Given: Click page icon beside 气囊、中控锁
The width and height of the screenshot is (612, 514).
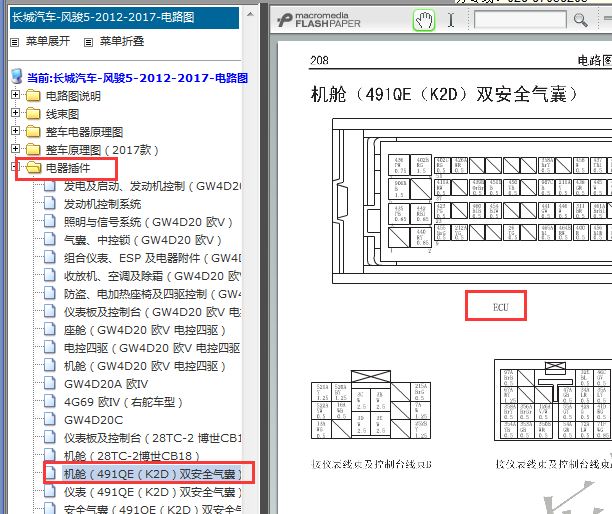Looking at the screenshot, I should coord(50,239).
